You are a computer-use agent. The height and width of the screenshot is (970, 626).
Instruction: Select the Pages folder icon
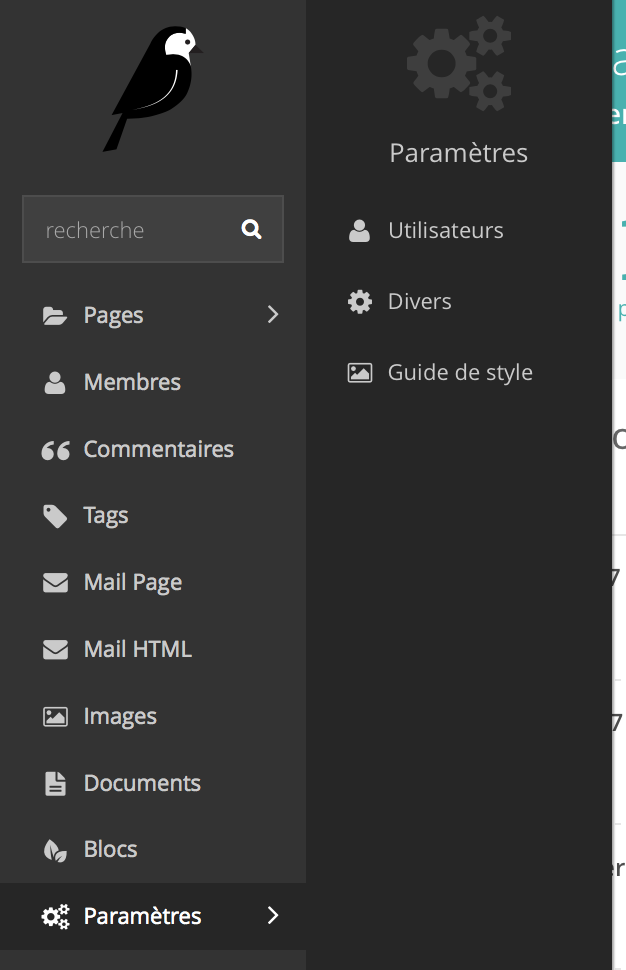point(56,314)
